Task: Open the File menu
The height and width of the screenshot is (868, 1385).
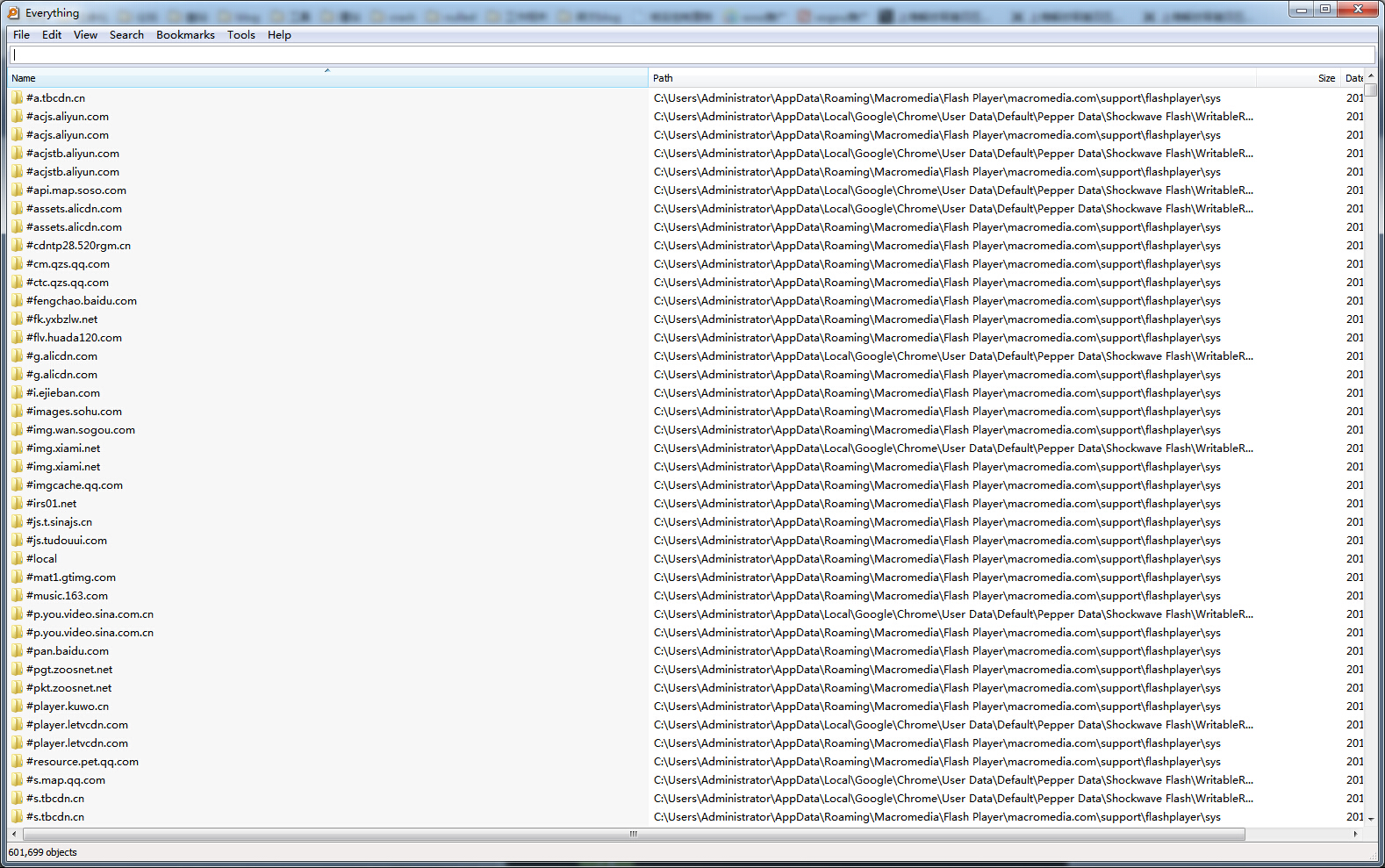Action: tap(21, 35)
